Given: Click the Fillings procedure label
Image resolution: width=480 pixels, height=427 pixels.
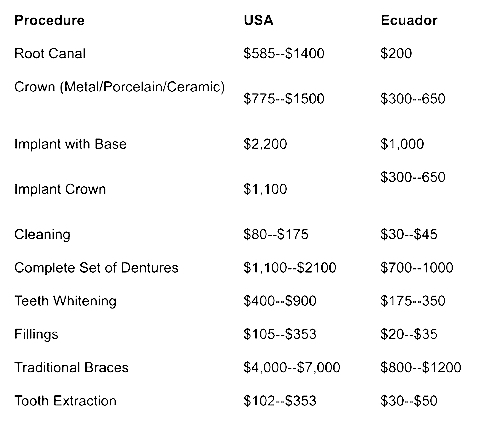Looking at the screenshot, I should pos(36,334).
